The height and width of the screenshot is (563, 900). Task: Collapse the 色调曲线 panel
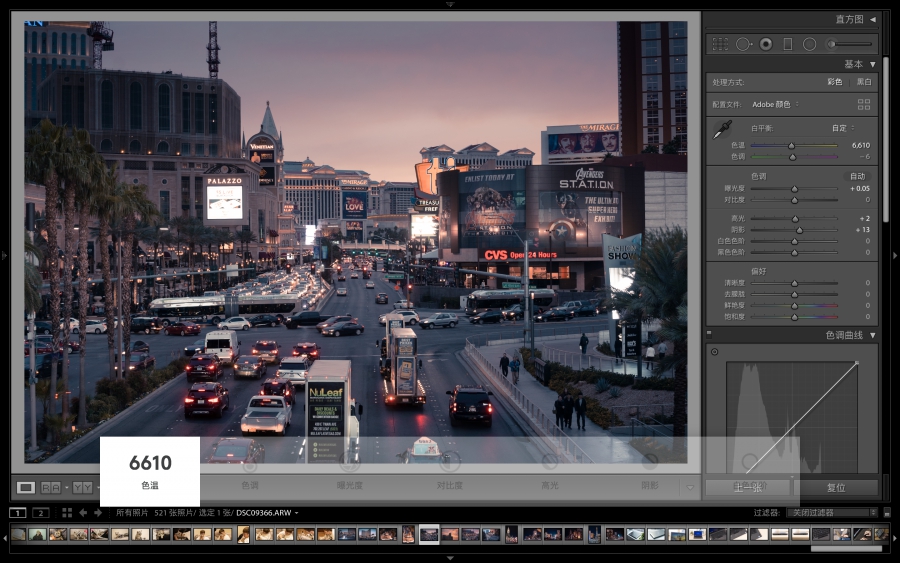tap(873, 335)
